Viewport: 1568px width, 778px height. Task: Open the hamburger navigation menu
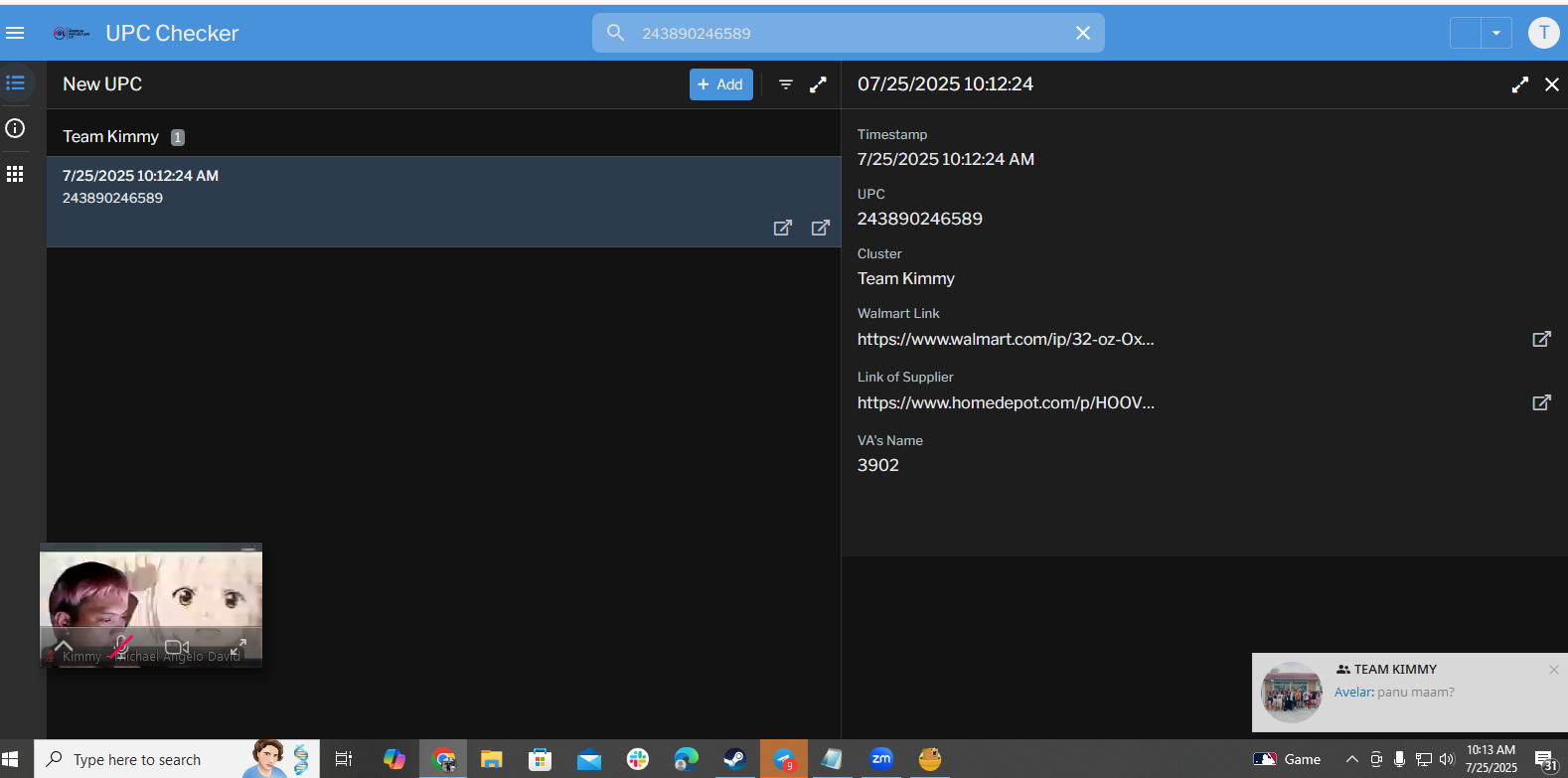coord(15,33)
